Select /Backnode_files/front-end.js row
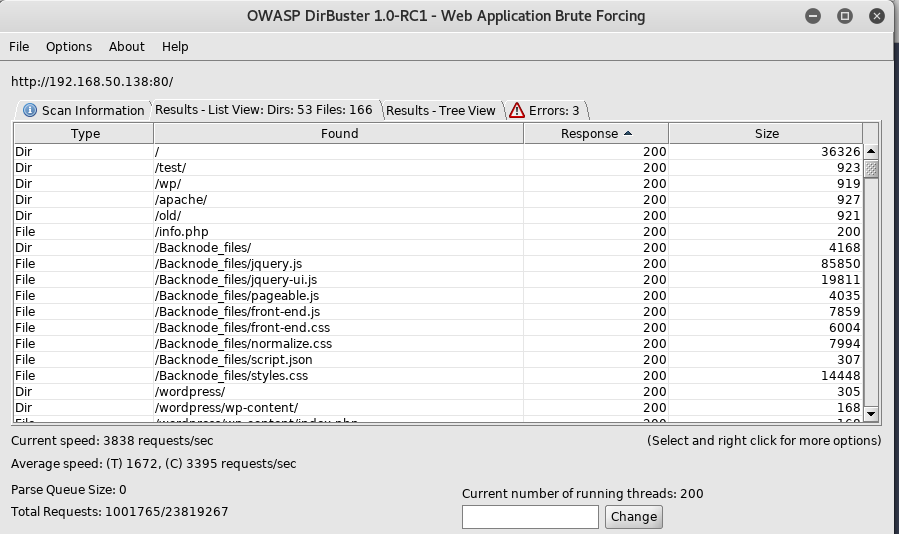Viewport: 899px width, 534px height. coord(438,312)
